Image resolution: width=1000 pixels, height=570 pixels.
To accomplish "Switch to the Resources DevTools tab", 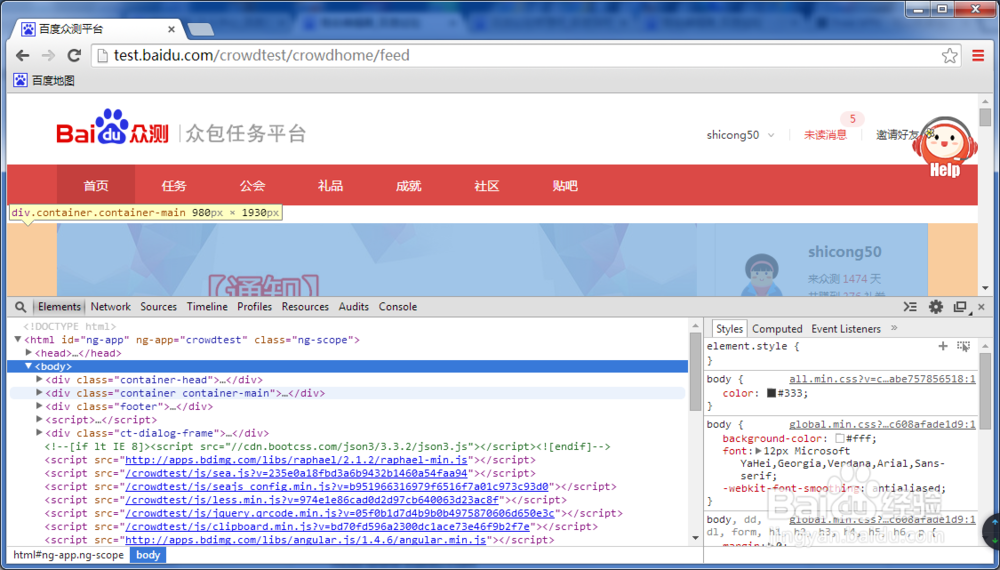I will point(305,307).
